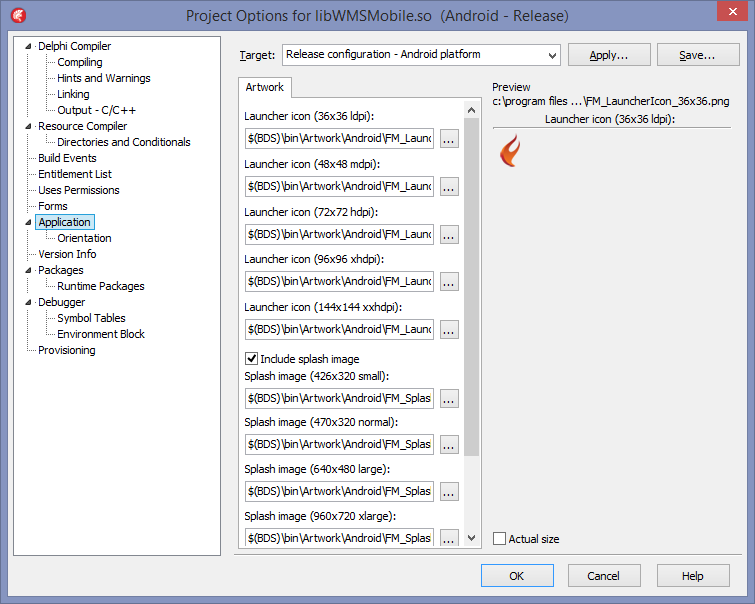
Task: Open Help for project options
Action: tap(693, 576)
